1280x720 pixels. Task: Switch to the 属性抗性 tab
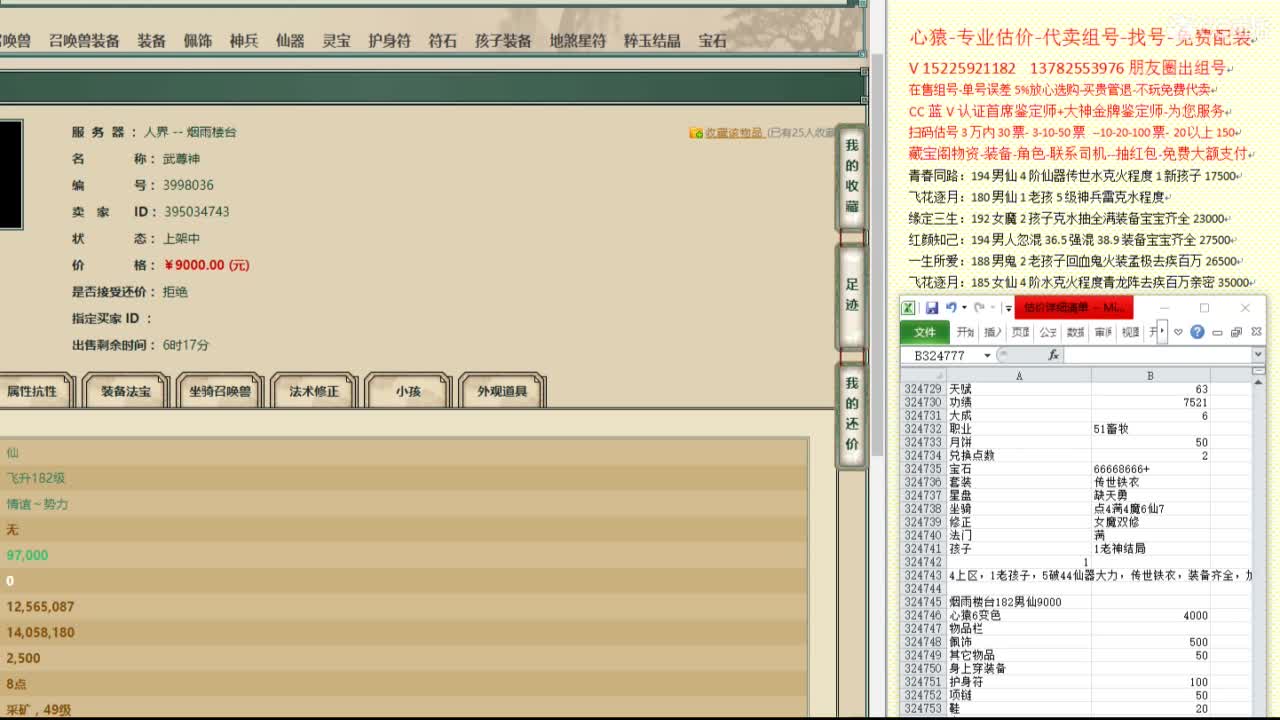38,392
